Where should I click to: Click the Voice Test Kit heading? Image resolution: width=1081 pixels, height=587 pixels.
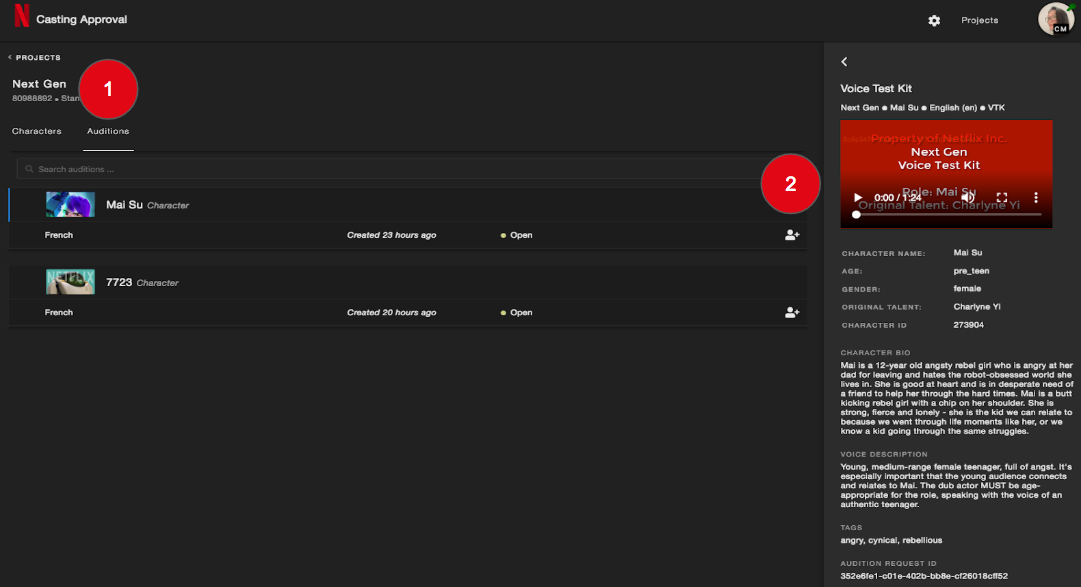pos(876,88)
